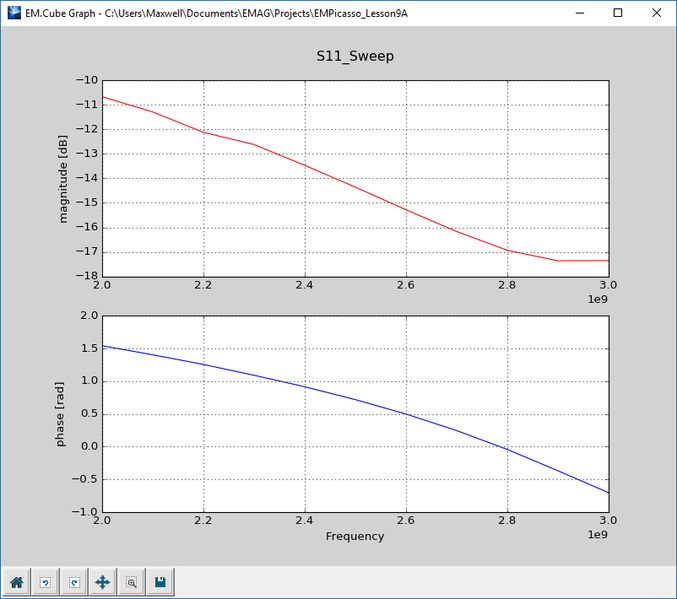Click the −14 tick on magnitude axis
This screenshot has height=599, width=677.
tap(87, 178)
